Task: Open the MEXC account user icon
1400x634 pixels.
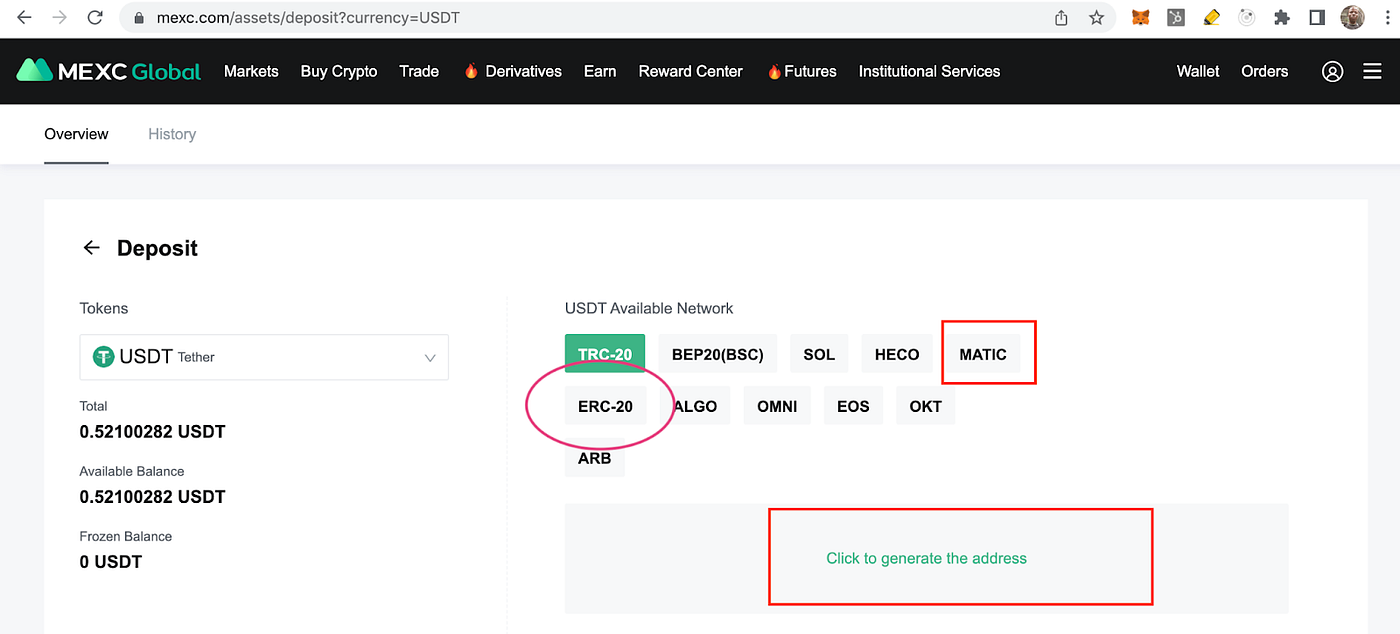Action: point(1332,71)
